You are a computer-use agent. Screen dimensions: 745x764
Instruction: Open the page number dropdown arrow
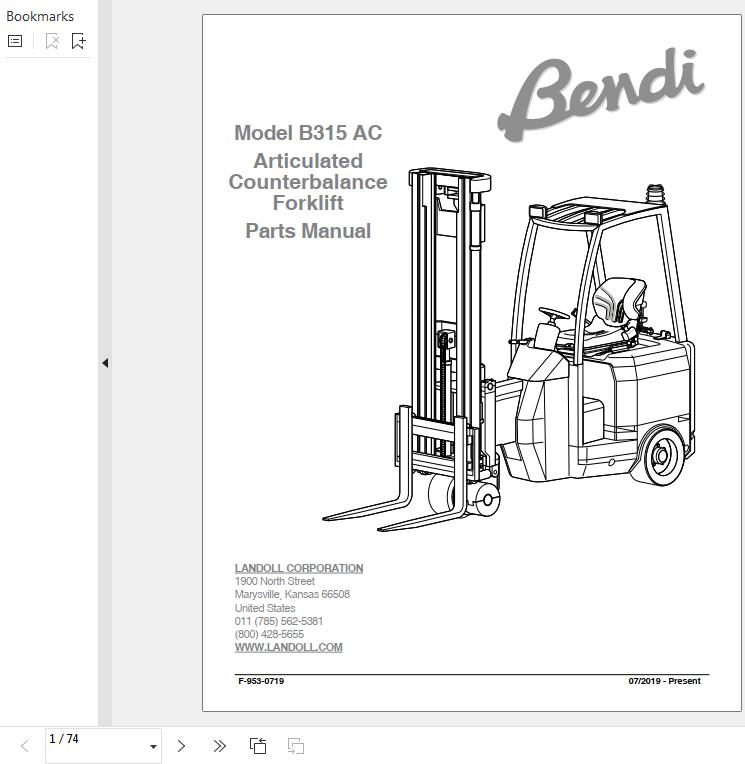(x=153, y=746)
